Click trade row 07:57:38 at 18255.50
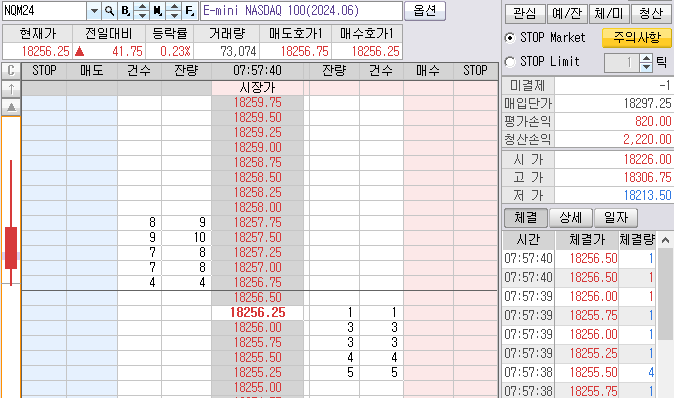This screenshot has width=674, height=398. pos(579,373)
